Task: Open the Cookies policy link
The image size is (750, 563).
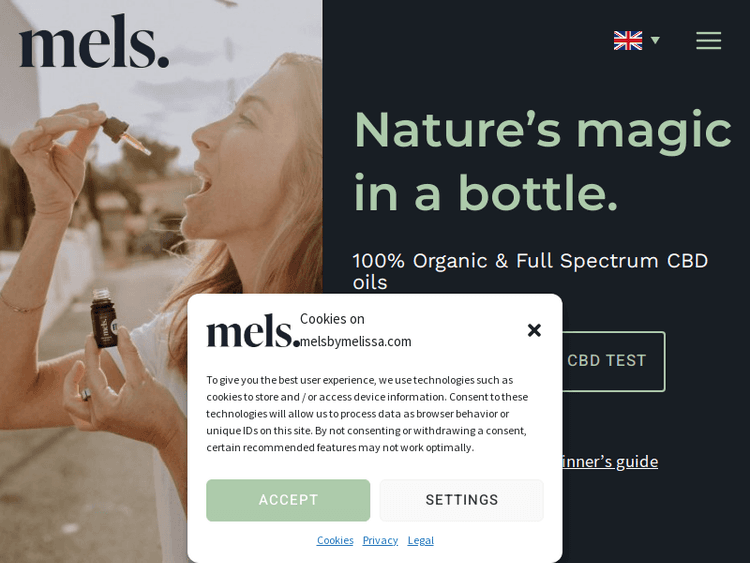Action: tap(335, 540)
